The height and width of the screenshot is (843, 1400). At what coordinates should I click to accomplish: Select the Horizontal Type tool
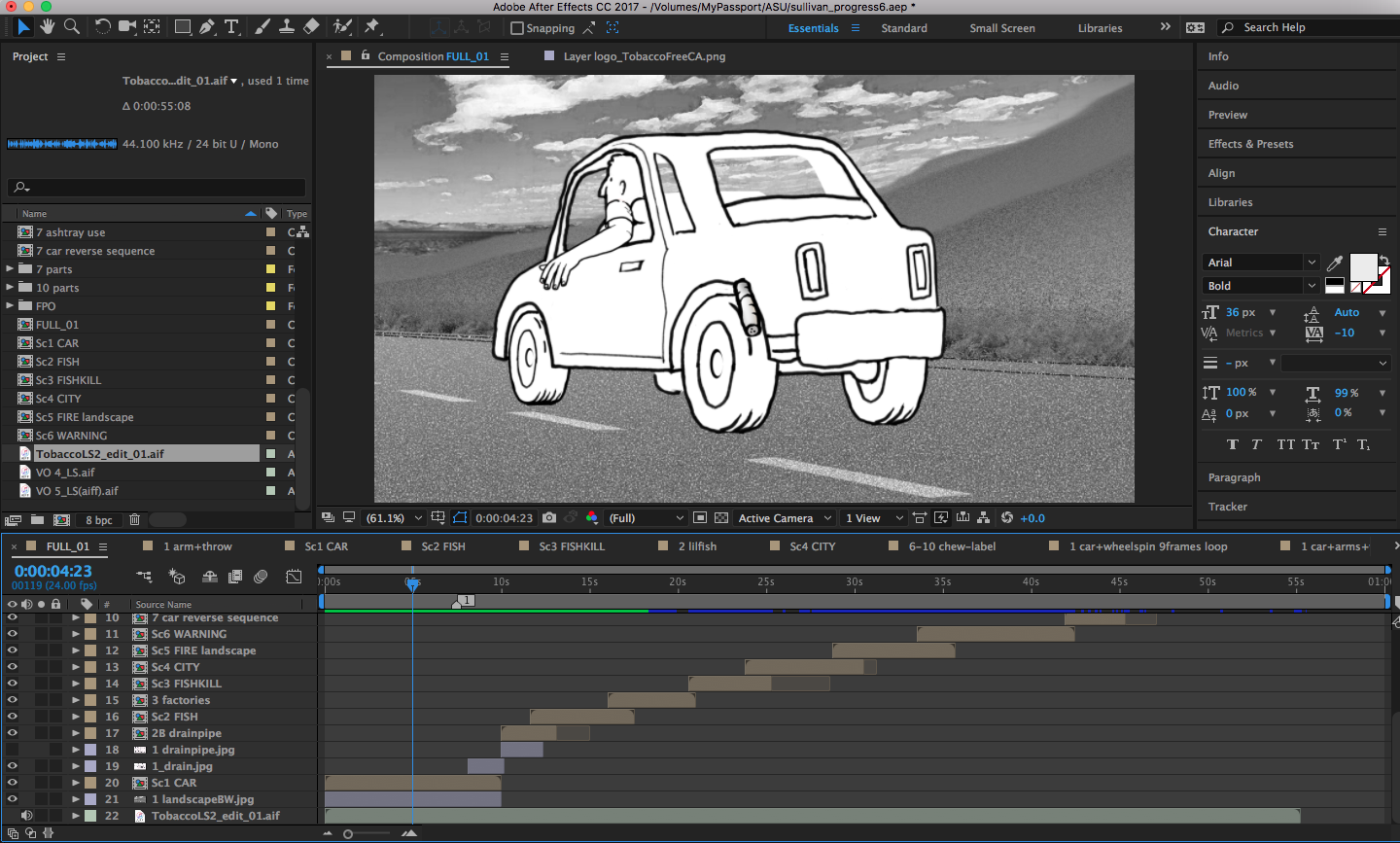pos(231,27)
